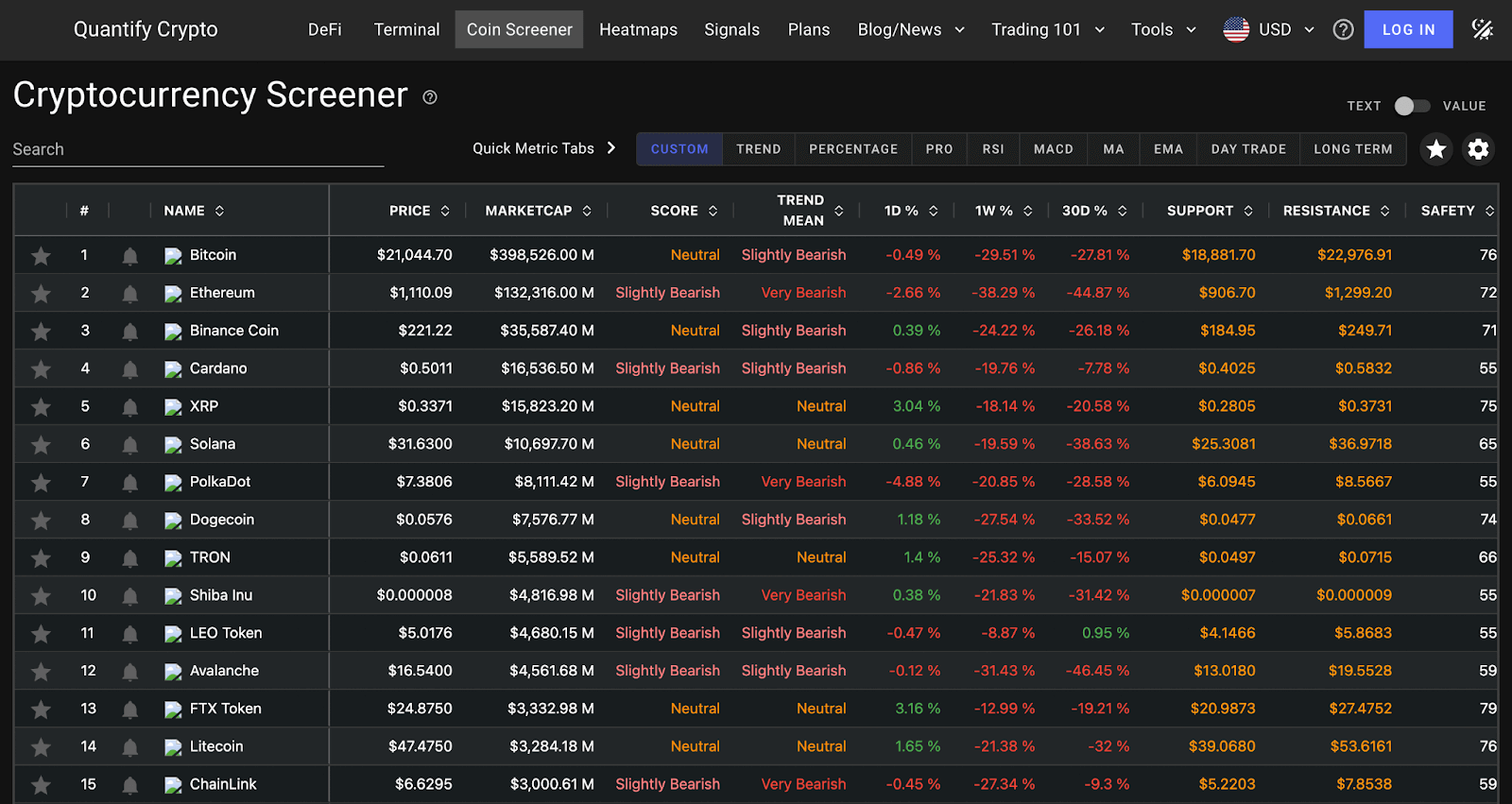
Task: Mark Dogecoin as favorite star
Action: pos(41,521)
